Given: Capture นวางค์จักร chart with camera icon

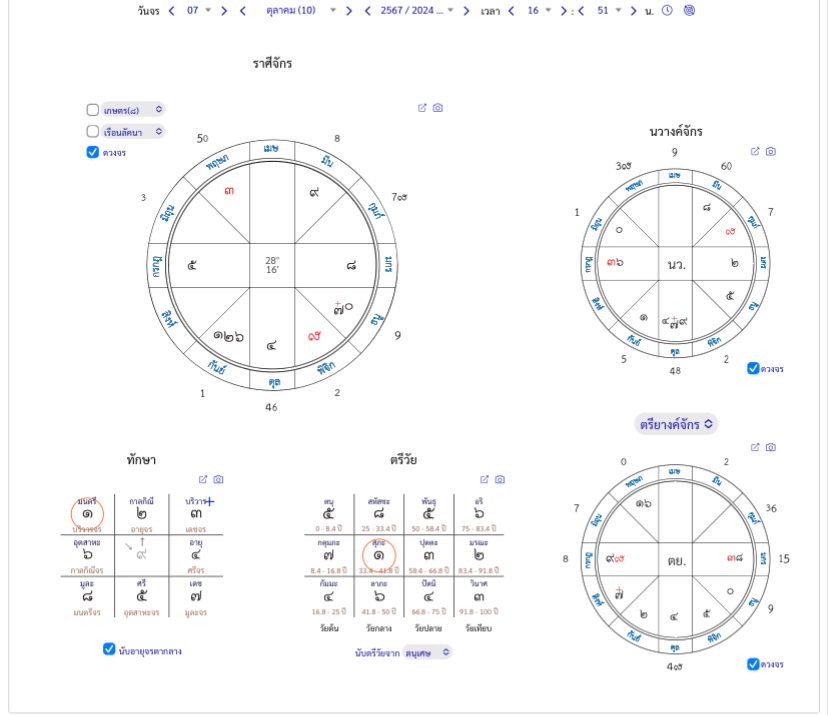Looking at the screenshot, I should (771, 151).
